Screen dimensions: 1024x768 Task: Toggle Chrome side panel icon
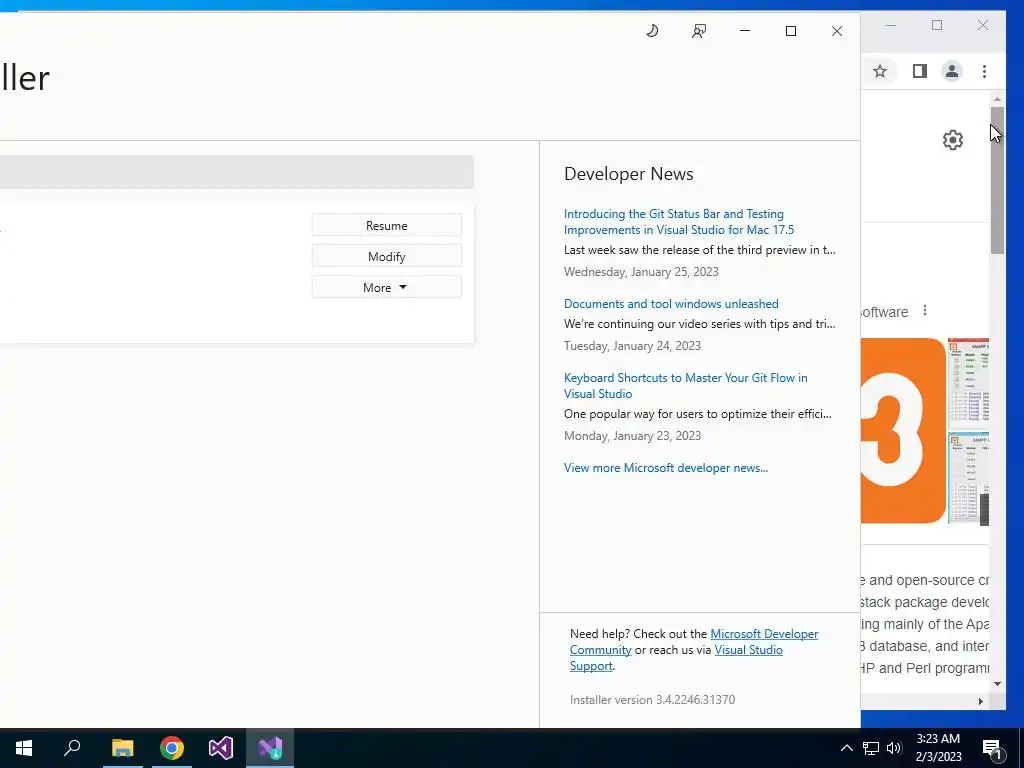(920, 71)
